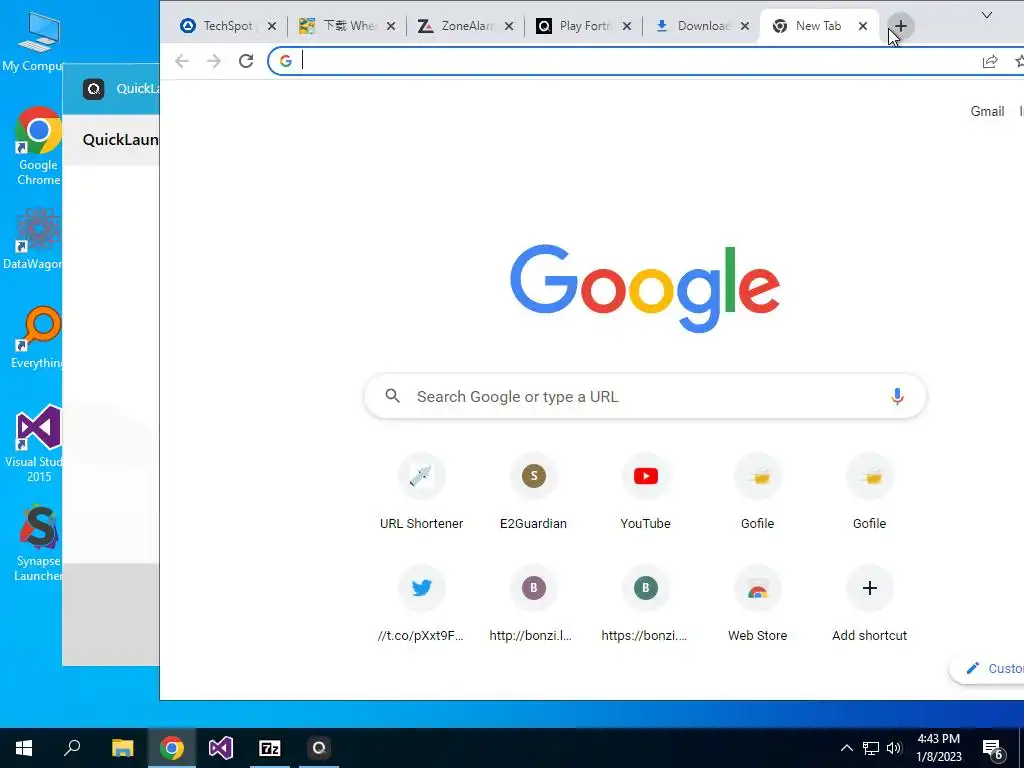Open the Windows Start menu

click(24, 748)
